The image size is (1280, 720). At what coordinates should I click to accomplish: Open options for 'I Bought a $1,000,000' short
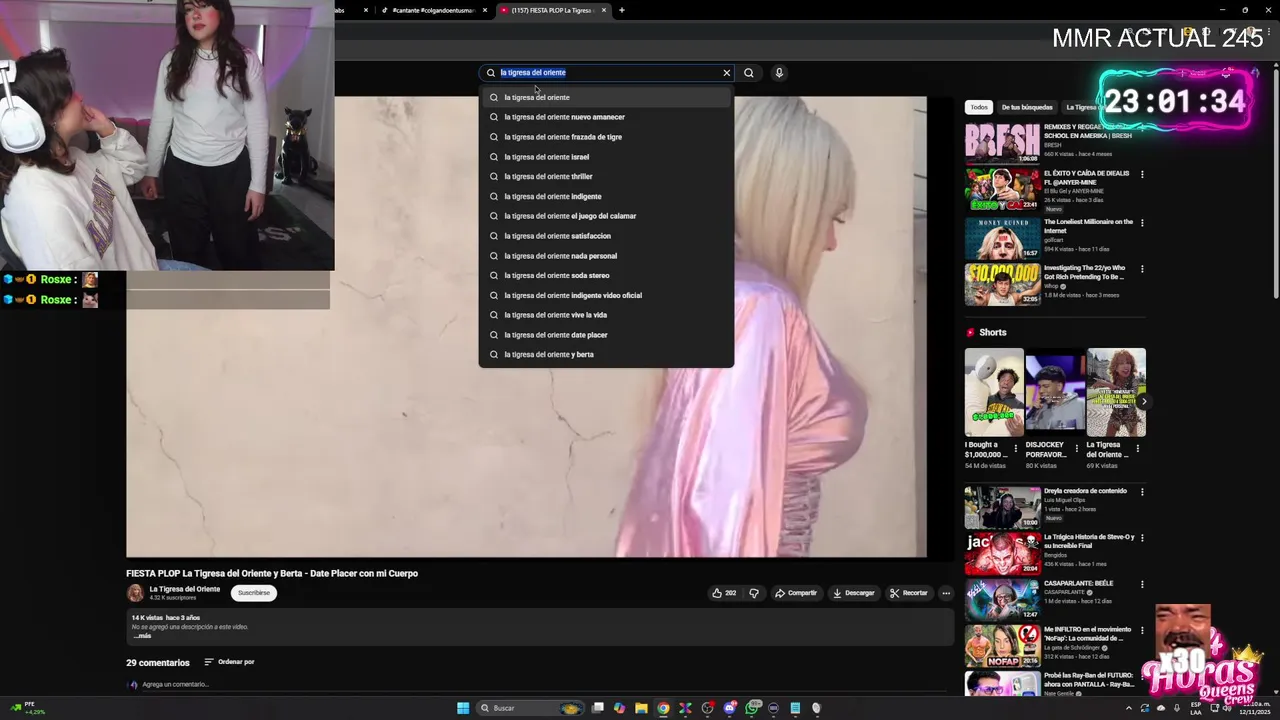1015,448
